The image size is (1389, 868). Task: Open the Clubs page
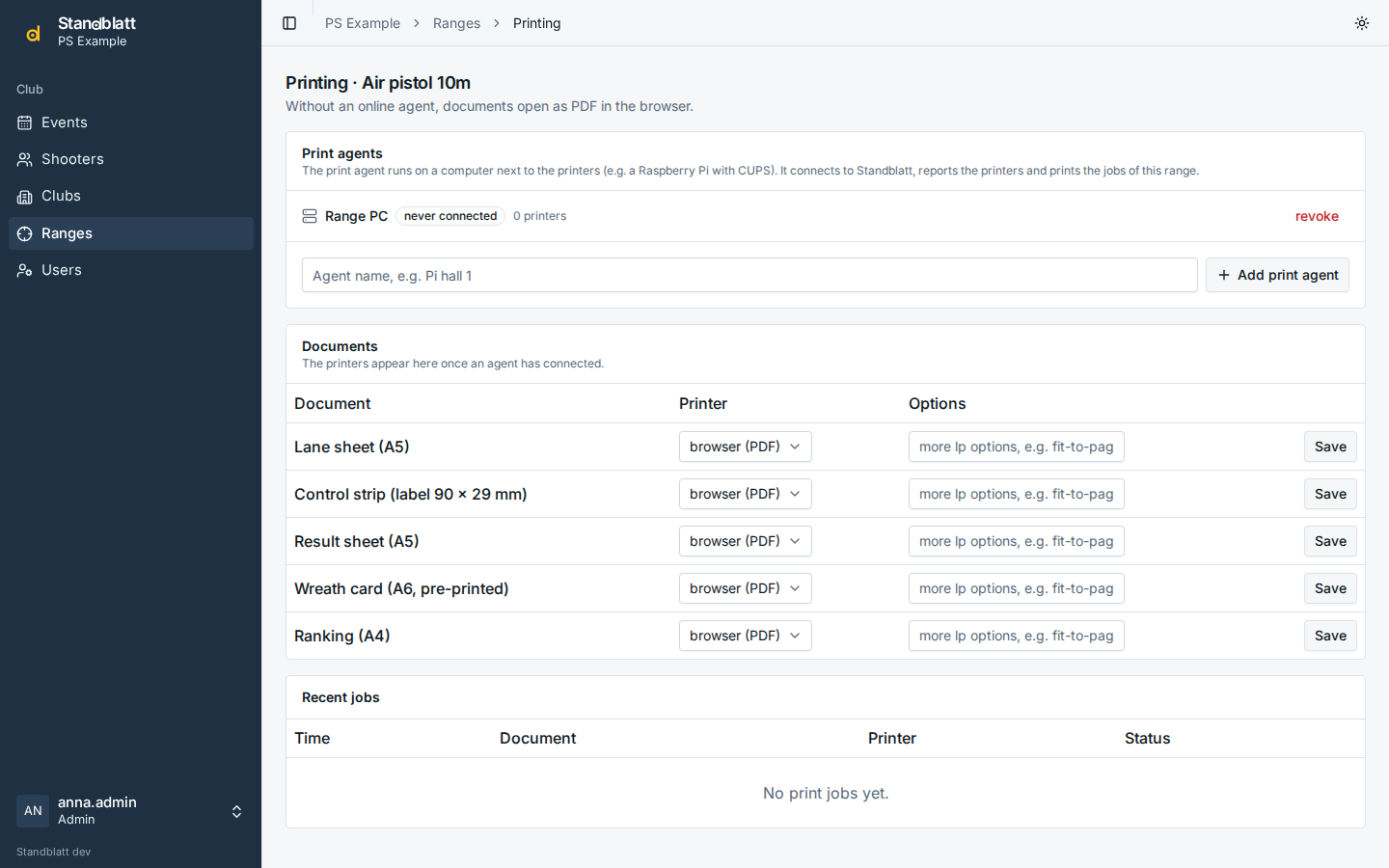pos(131,197)
